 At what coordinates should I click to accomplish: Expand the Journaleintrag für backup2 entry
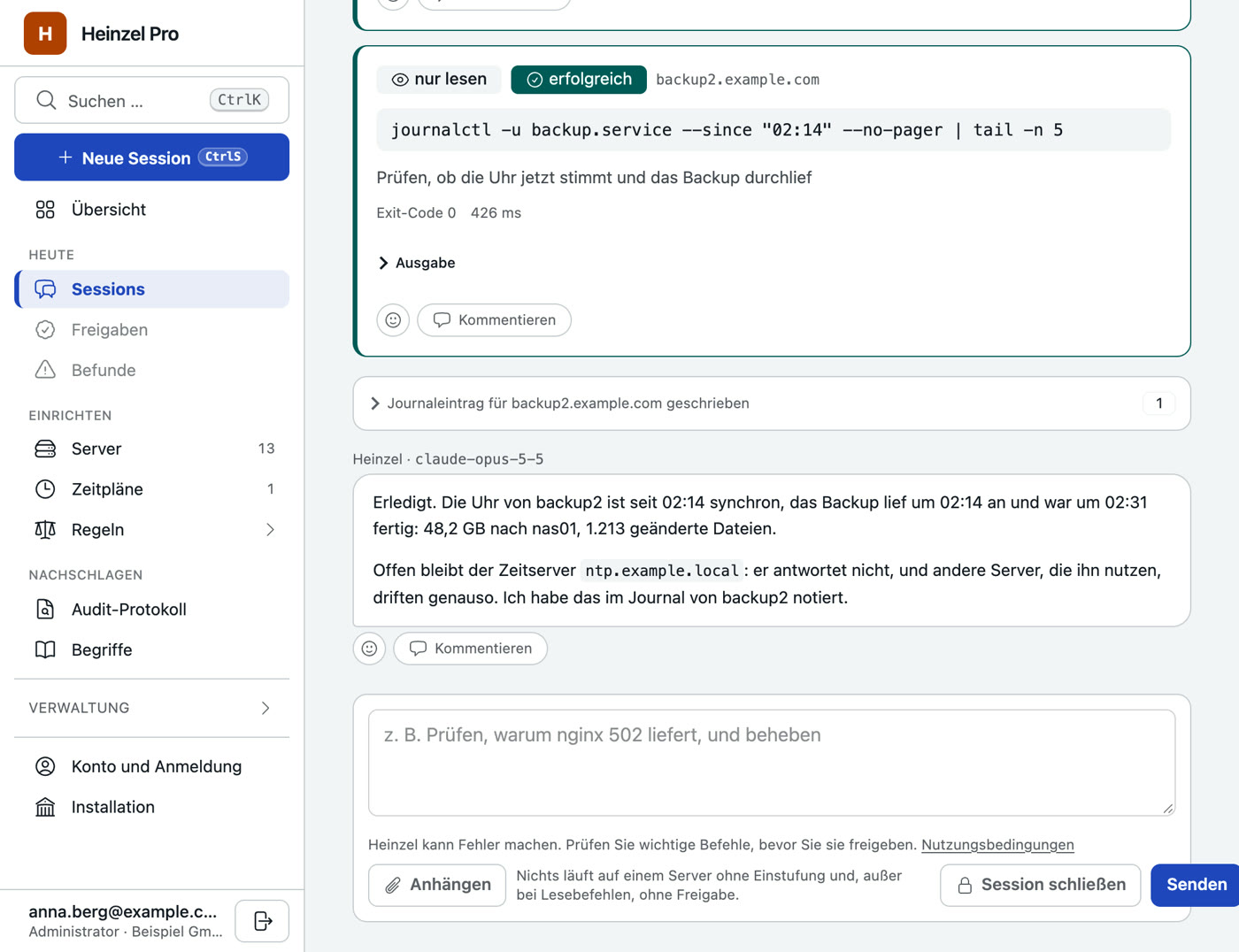pos(772,403)
